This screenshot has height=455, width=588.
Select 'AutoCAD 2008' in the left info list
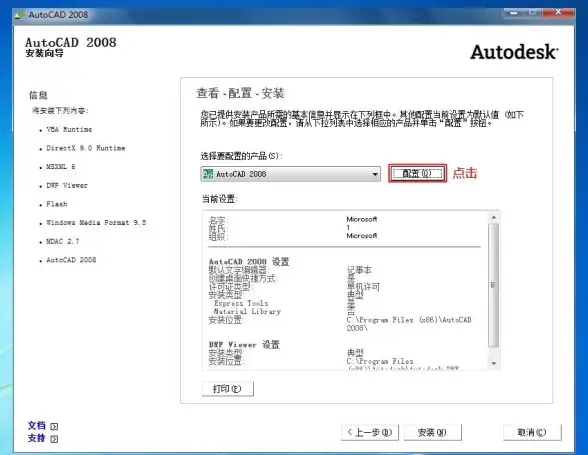(x=71, y=260)
